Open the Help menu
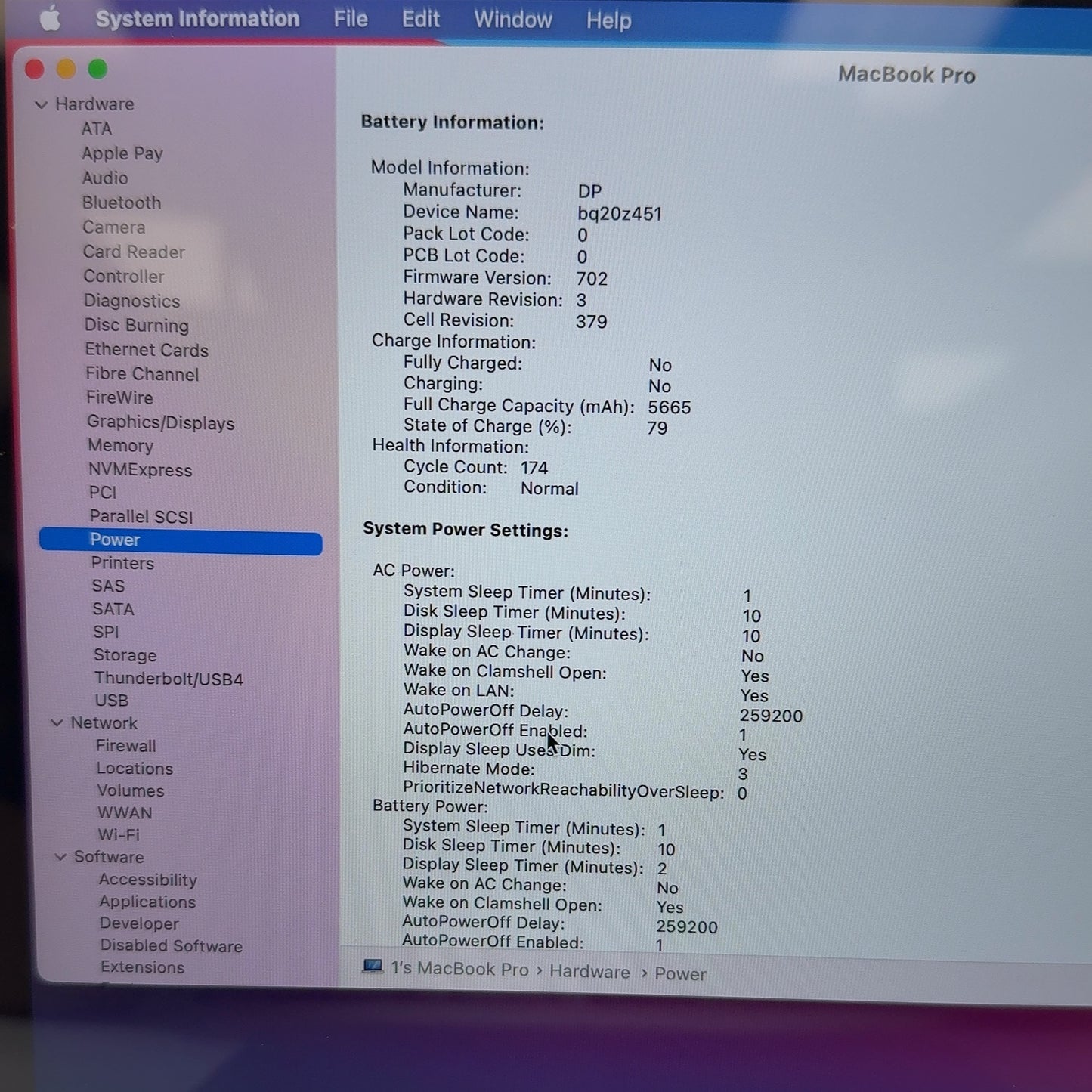1092x1092 pixels. (x=608, y=20)
